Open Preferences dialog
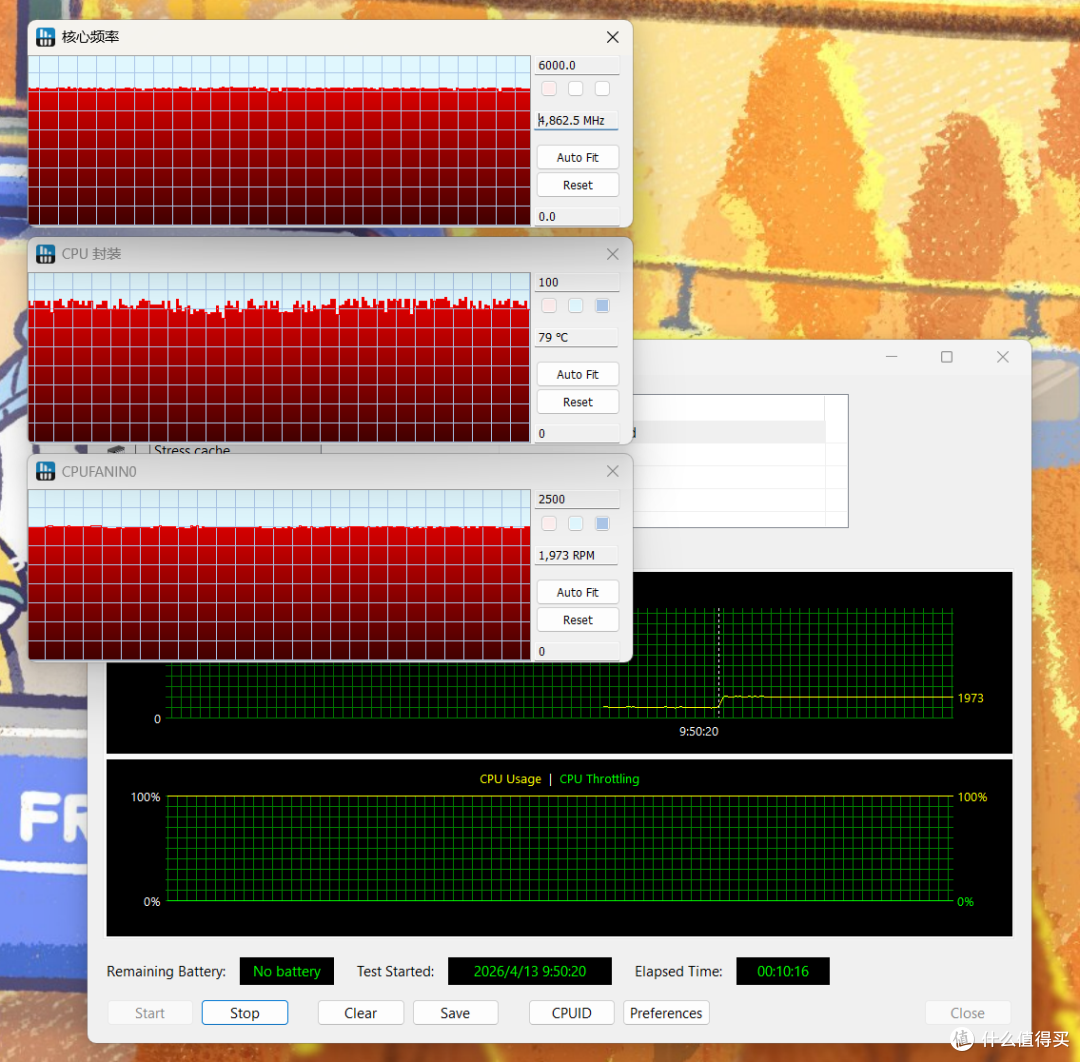Screen dimensions: 1080x1062 pyautogui.click(x=666, y=1013)
